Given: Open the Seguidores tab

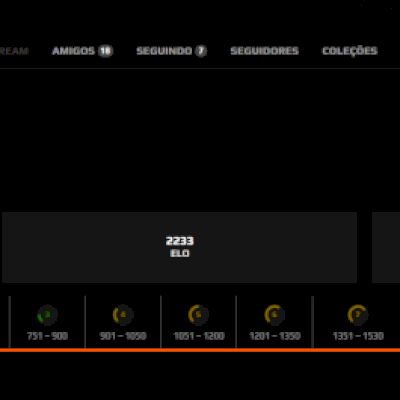Looking at the screenshot, I should coord(265,51).
